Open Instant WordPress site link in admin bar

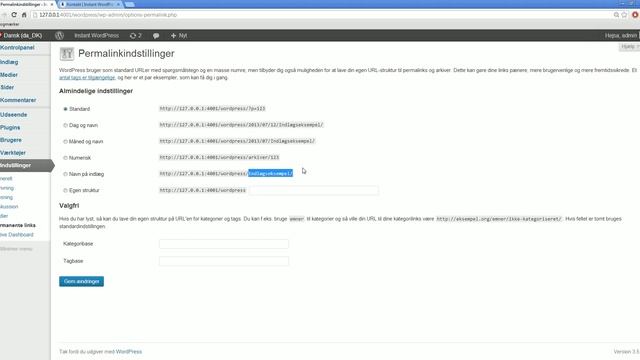click(x=96, y=36)
